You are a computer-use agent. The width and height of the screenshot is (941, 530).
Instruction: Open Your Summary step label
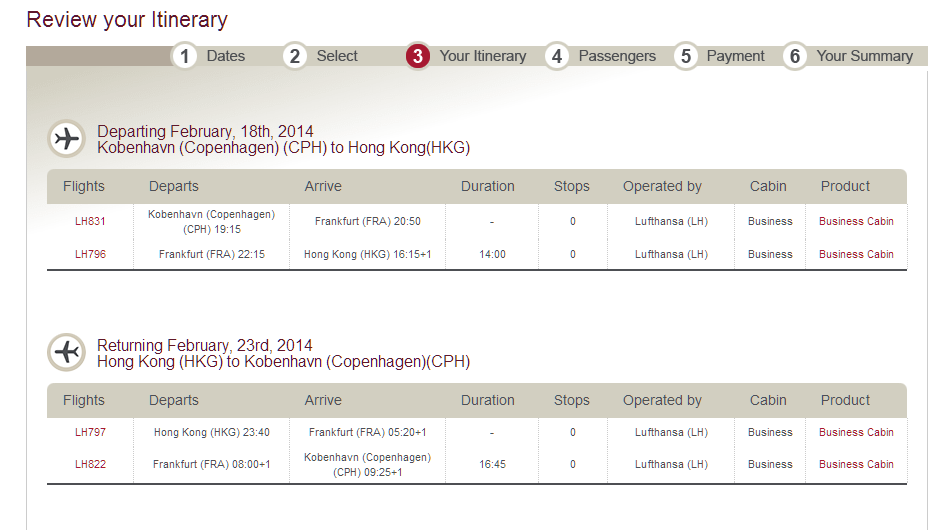pyautogui.click(x=864, y=56)
